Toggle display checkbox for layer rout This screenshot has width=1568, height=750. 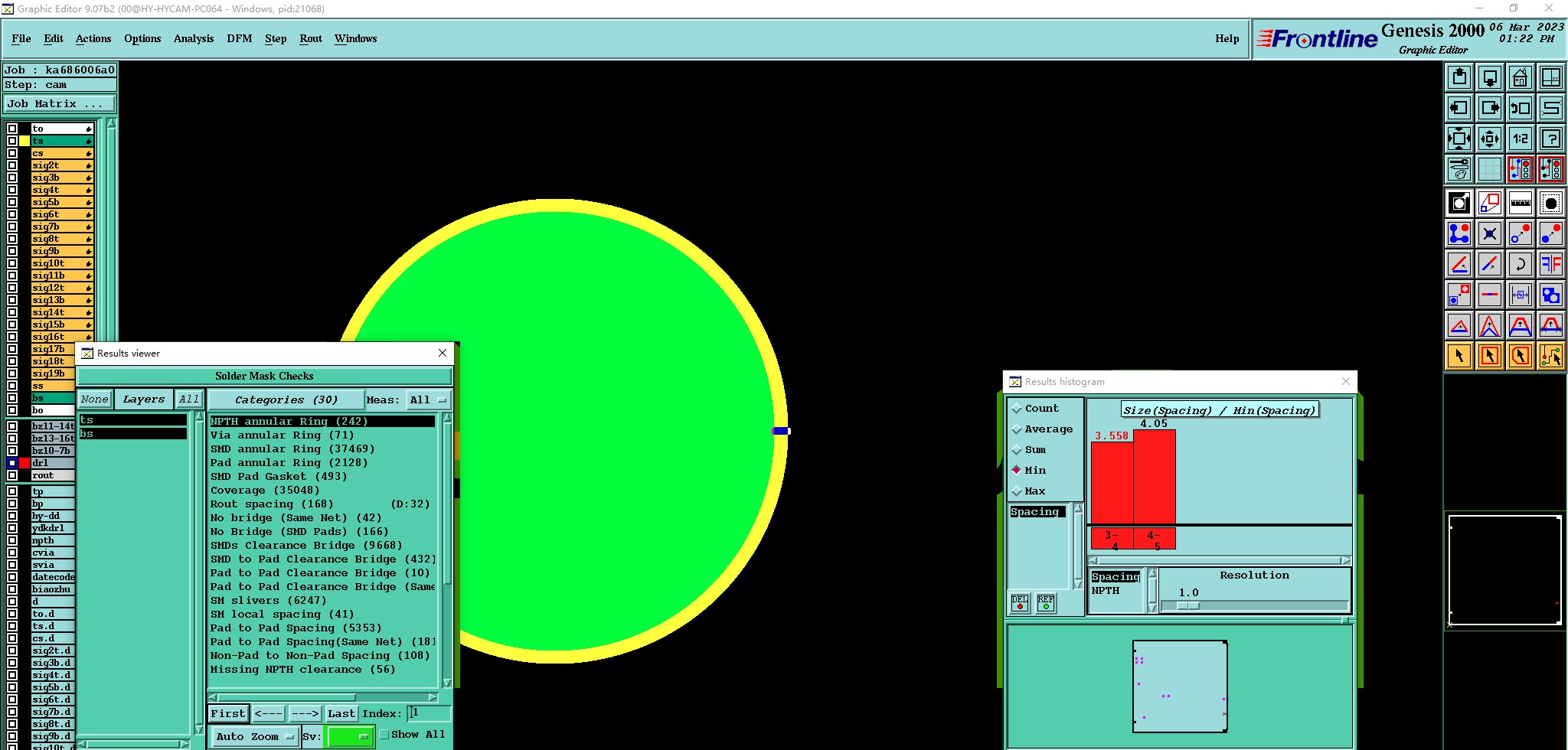click(x=12, y=475)
